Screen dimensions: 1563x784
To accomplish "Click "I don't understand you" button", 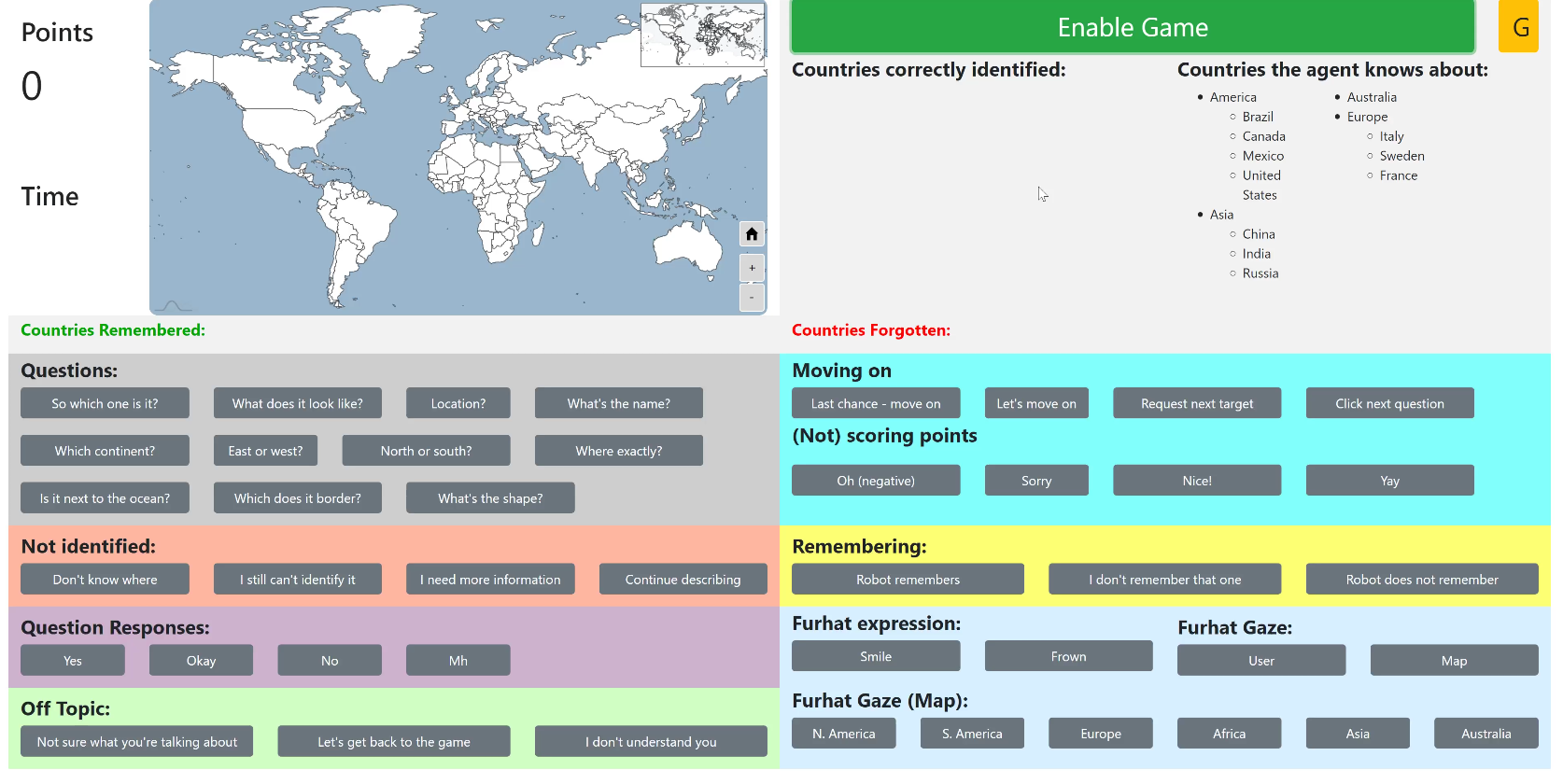I will coord(651,742).
